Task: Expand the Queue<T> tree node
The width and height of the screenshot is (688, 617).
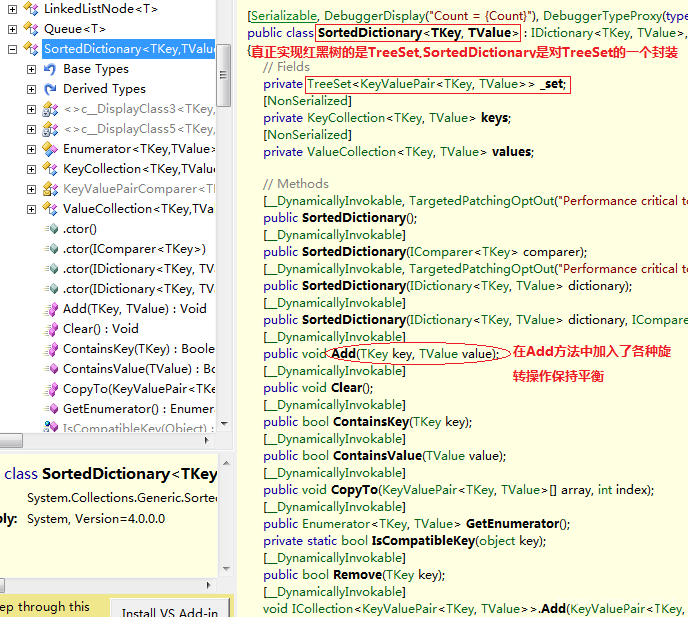Action: [x=13, y=29]
